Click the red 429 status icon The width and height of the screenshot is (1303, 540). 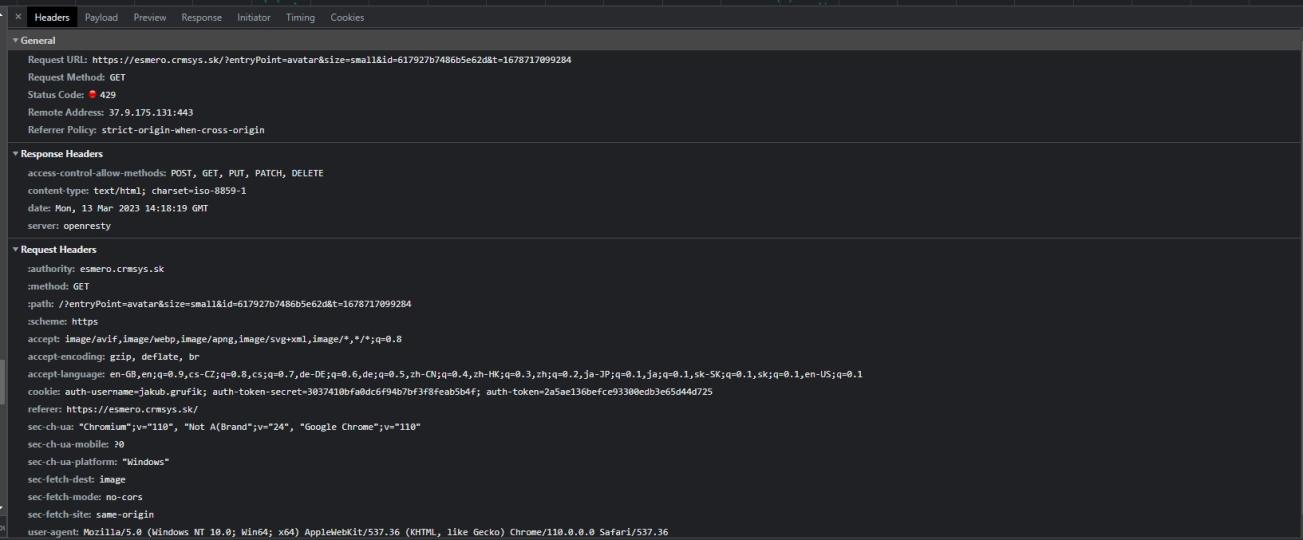pos(93,95)
